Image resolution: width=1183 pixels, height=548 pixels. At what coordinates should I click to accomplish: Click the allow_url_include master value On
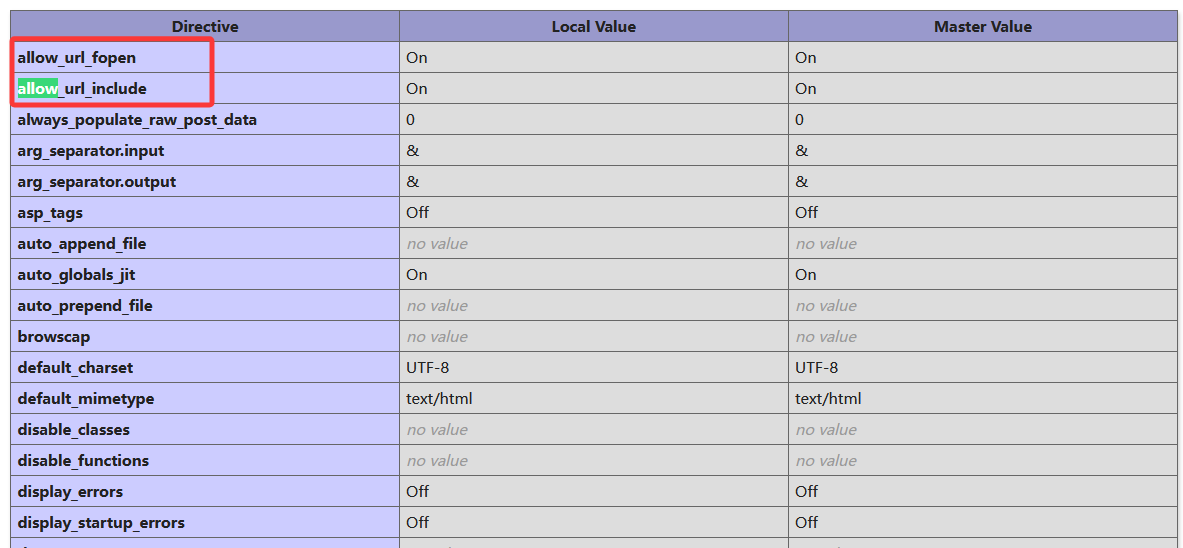click(x=806, y=89)
